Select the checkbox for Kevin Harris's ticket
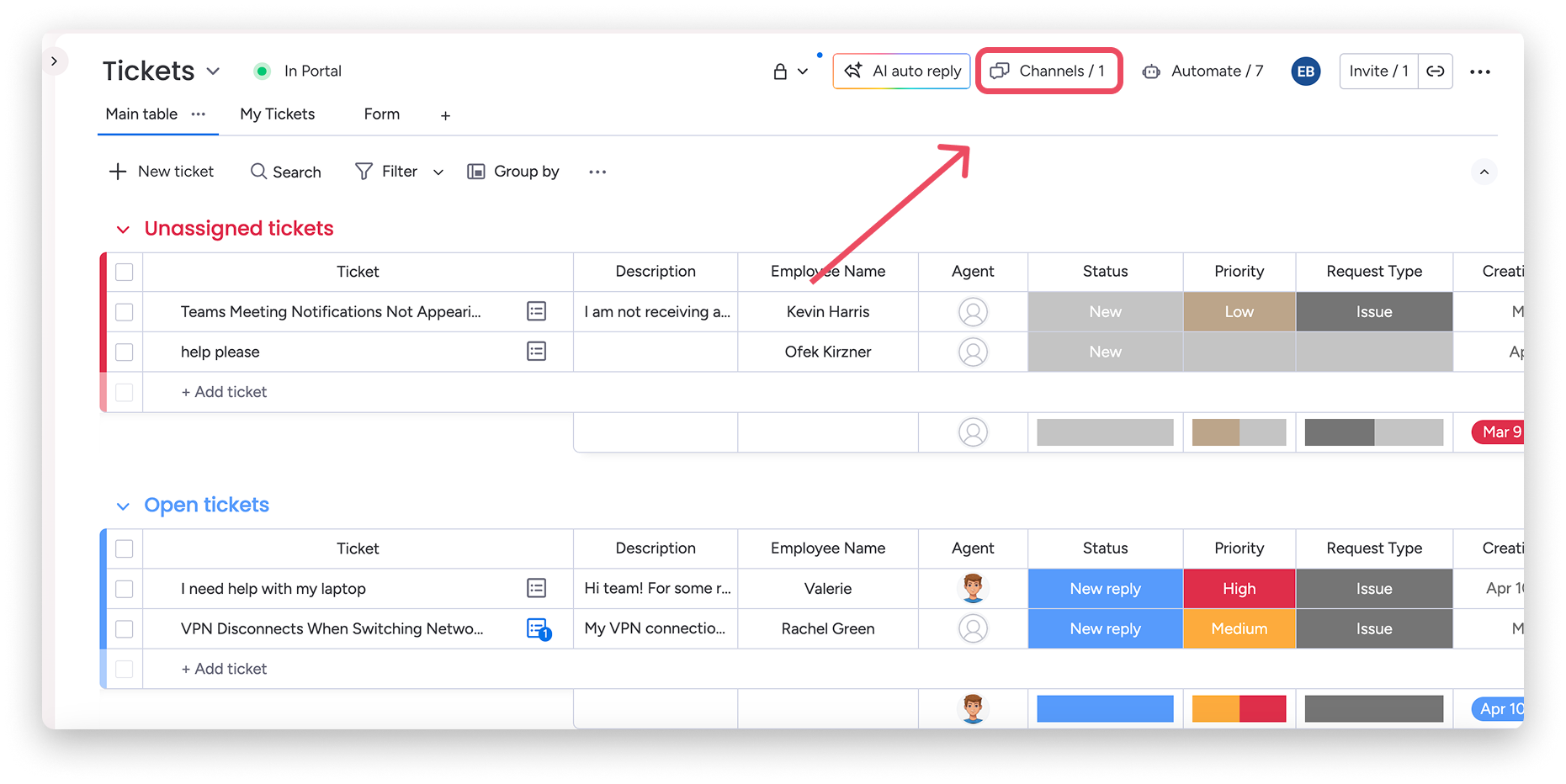This screenshot has height=784, width=1566. coord(124,311)
